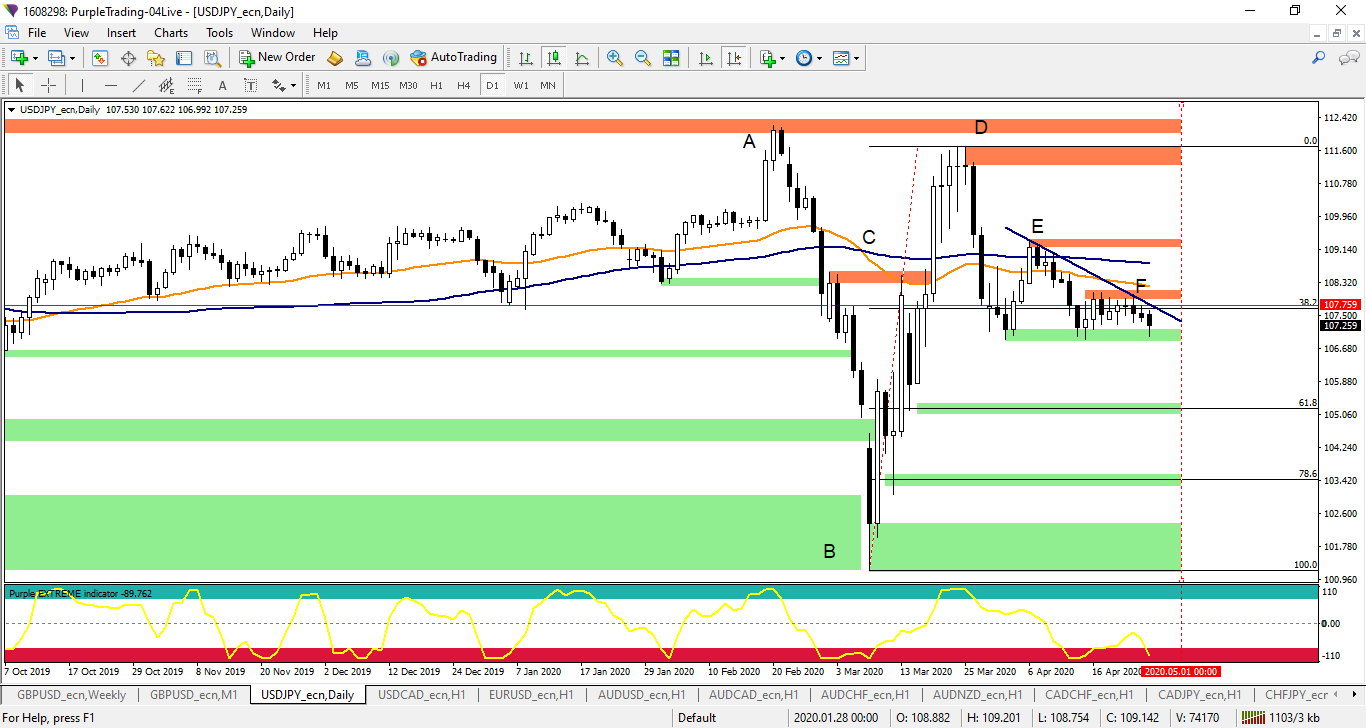Switch timeframe to M15
This screenshot has height=728, width=1366.
(x=380, y=85)
